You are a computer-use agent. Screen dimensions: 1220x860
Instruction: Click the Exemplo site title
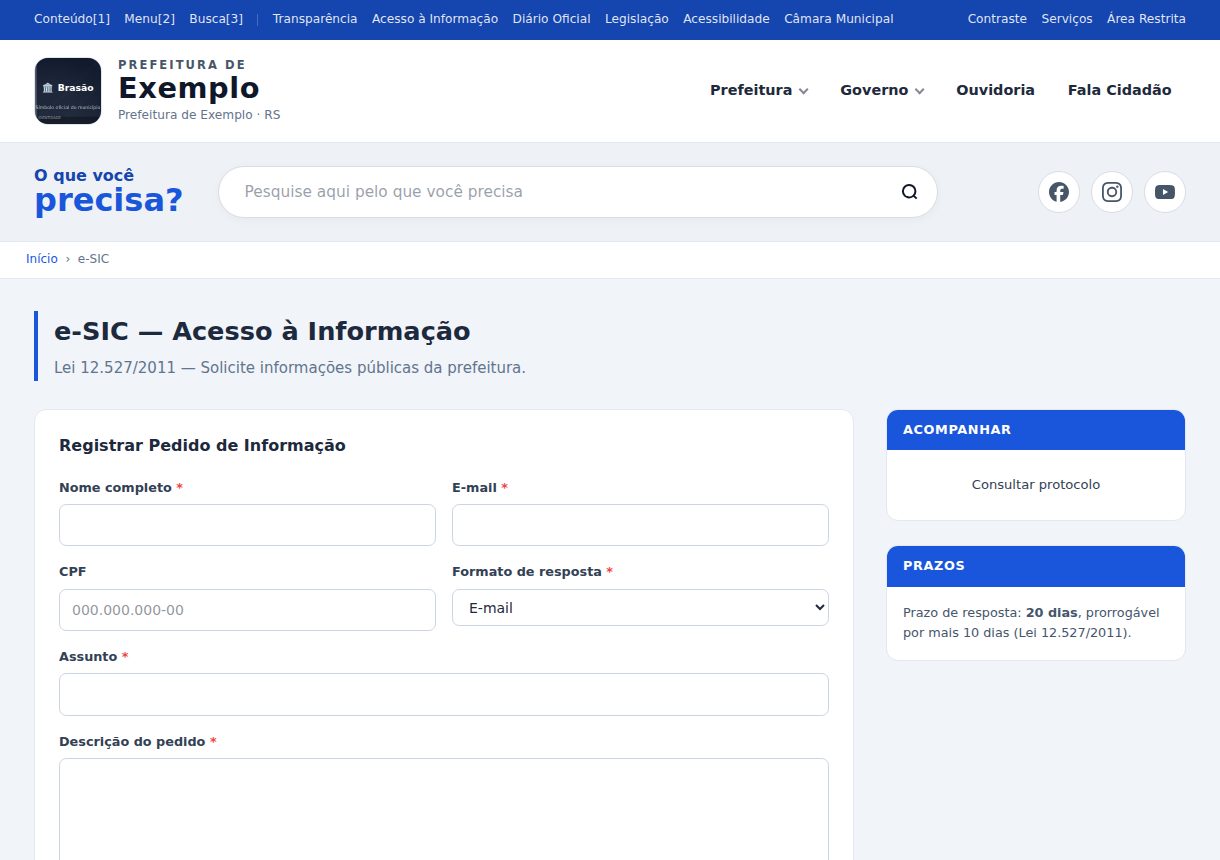[x=189, y=88]
